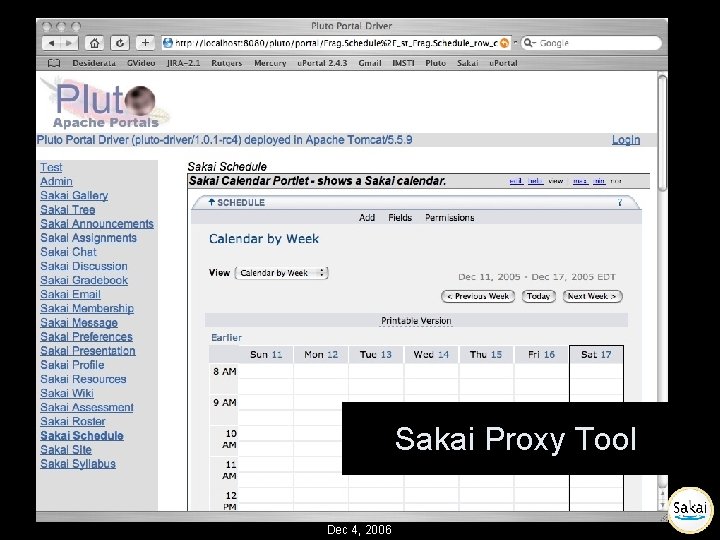
Task: Open the Sakai Gradebook link
Action: point(84,281)
